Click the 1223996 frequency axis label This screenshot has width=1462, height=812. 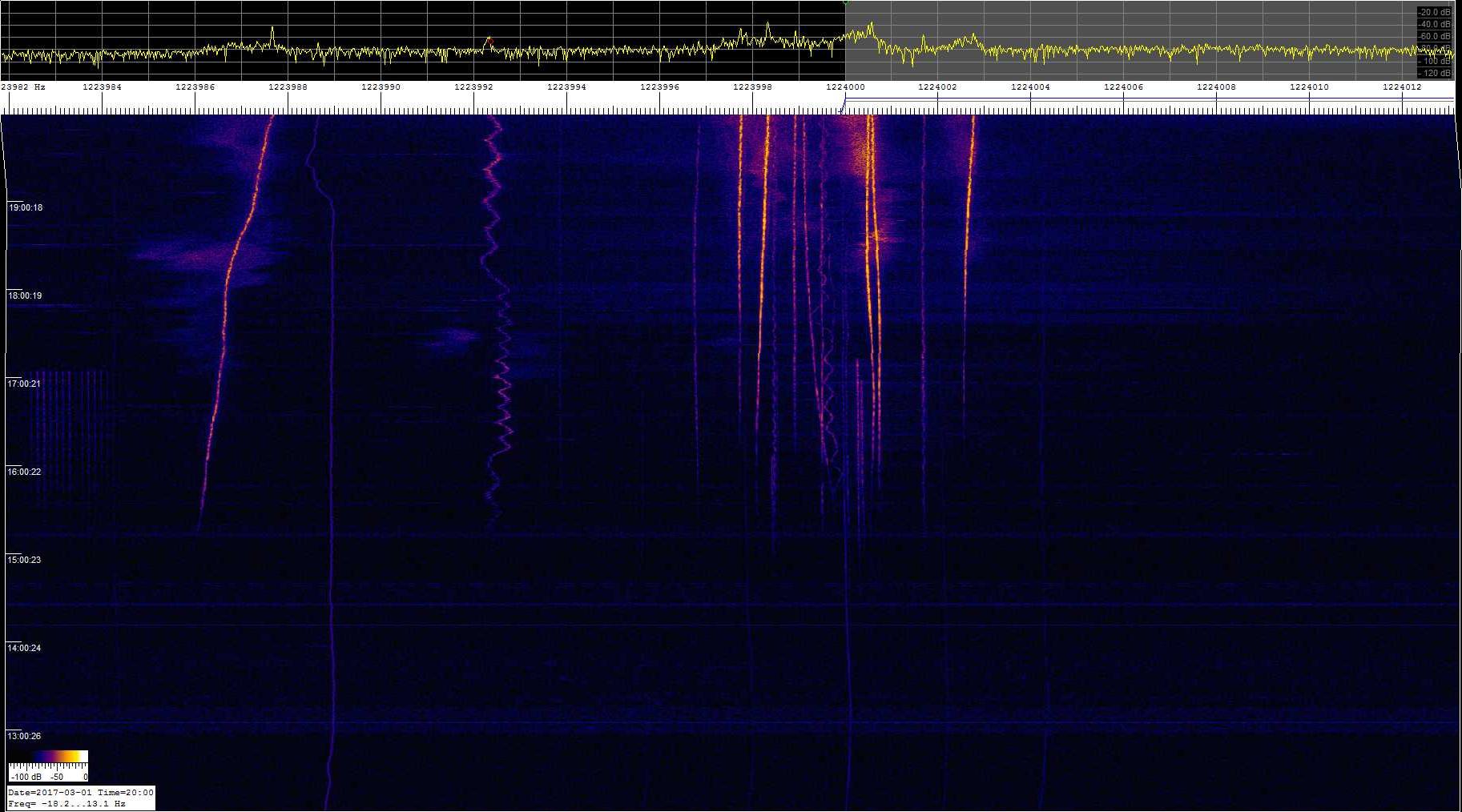660,87
